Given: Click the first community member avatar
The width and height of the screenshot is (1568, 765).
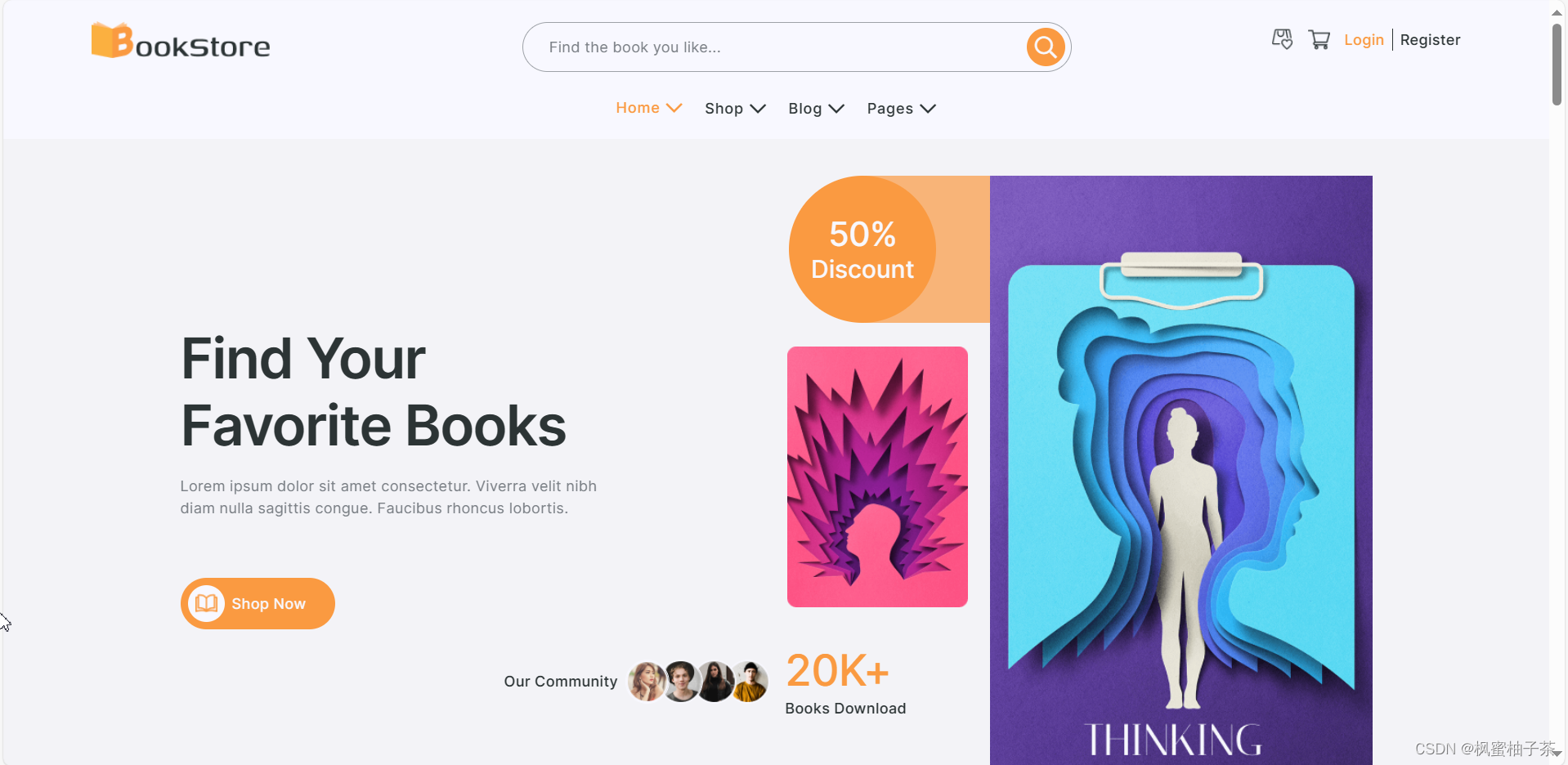Looking at the screenshot, I should coord(646,681).
